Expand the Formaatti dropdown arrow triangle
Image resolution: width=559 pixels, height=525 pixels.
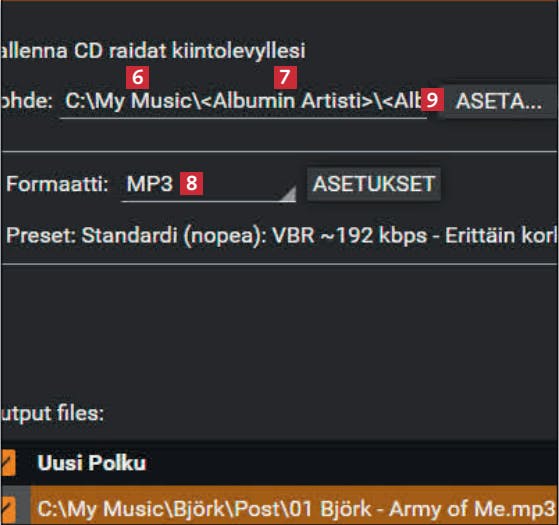(x=288, y=194)
